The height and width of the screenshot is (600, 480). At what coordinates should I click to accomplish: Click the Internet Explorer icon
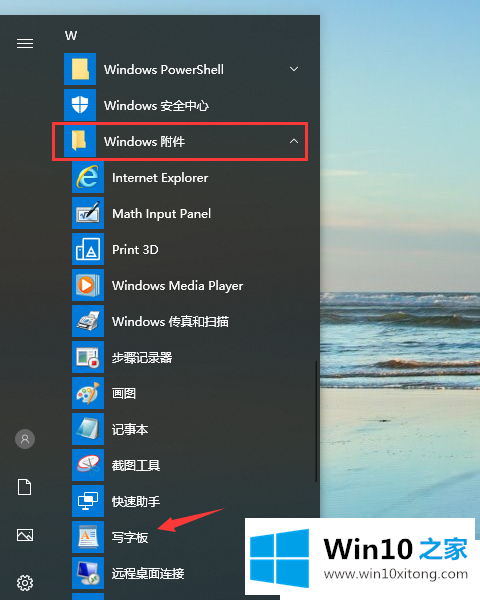(x=88, y=177)
